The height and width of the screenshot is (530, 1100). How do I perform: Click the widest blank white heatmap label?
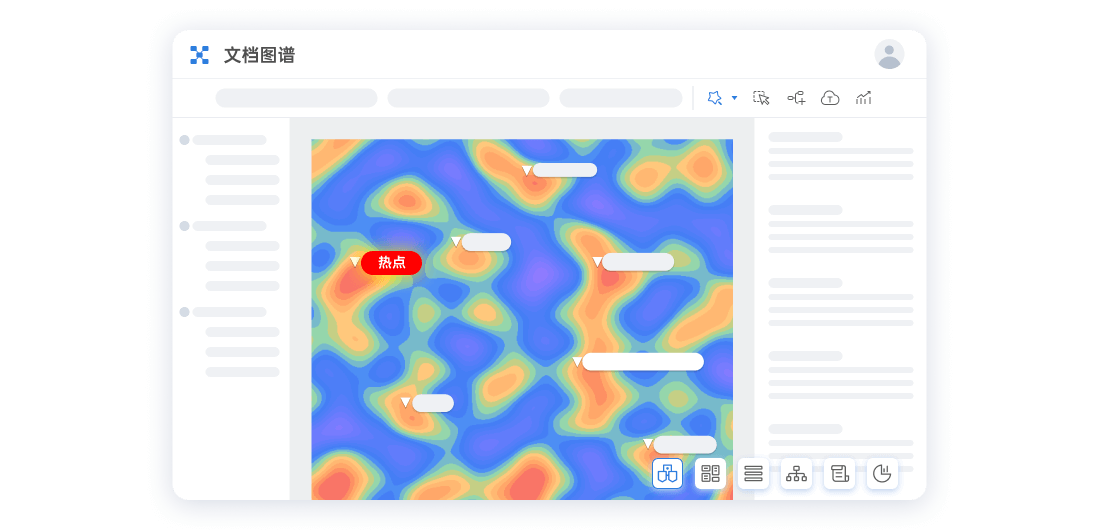[643, 362]
